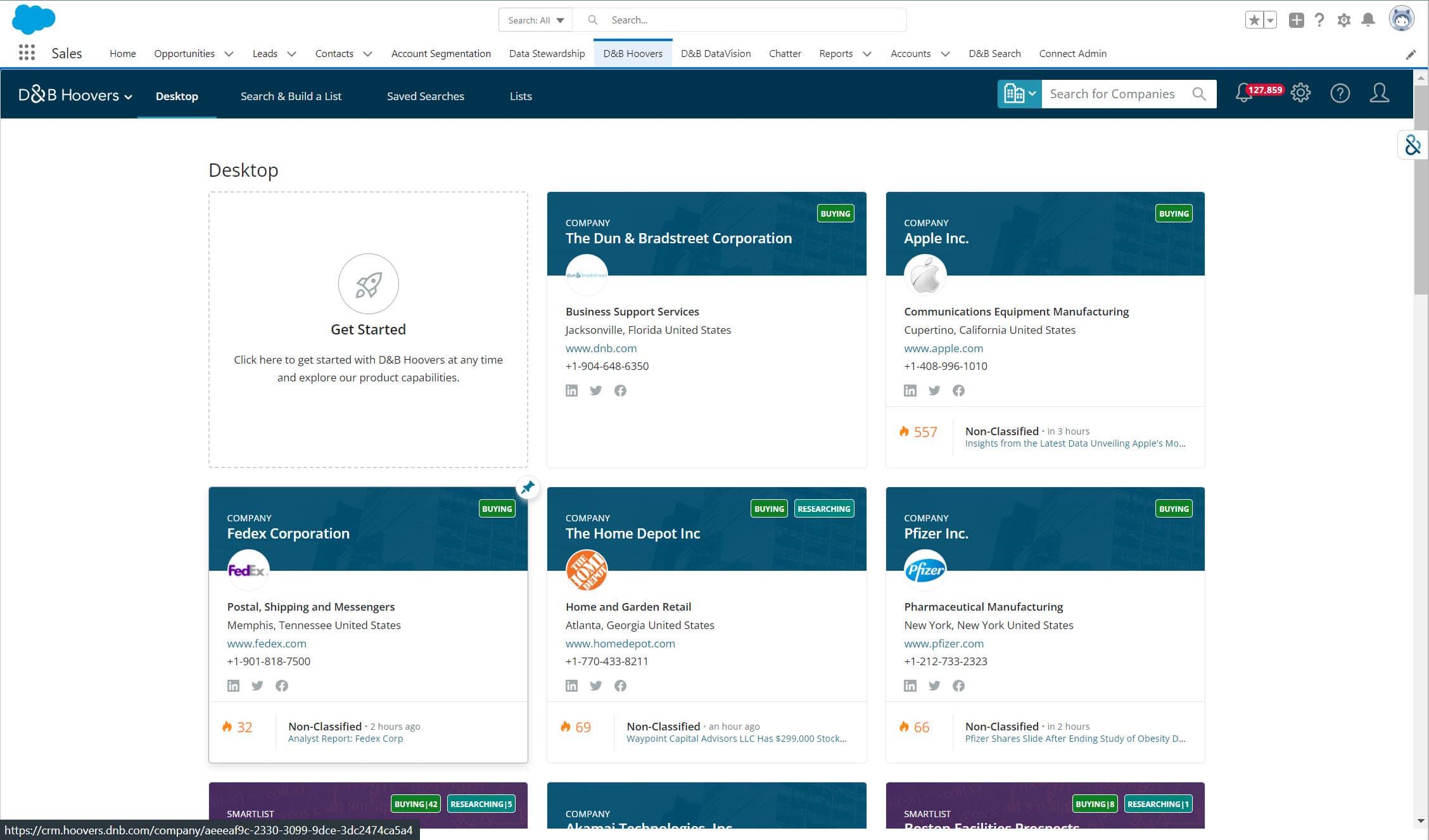
Task: Open D&B Hoovers alerts bell with 127,859
Action: (1244, 93)
